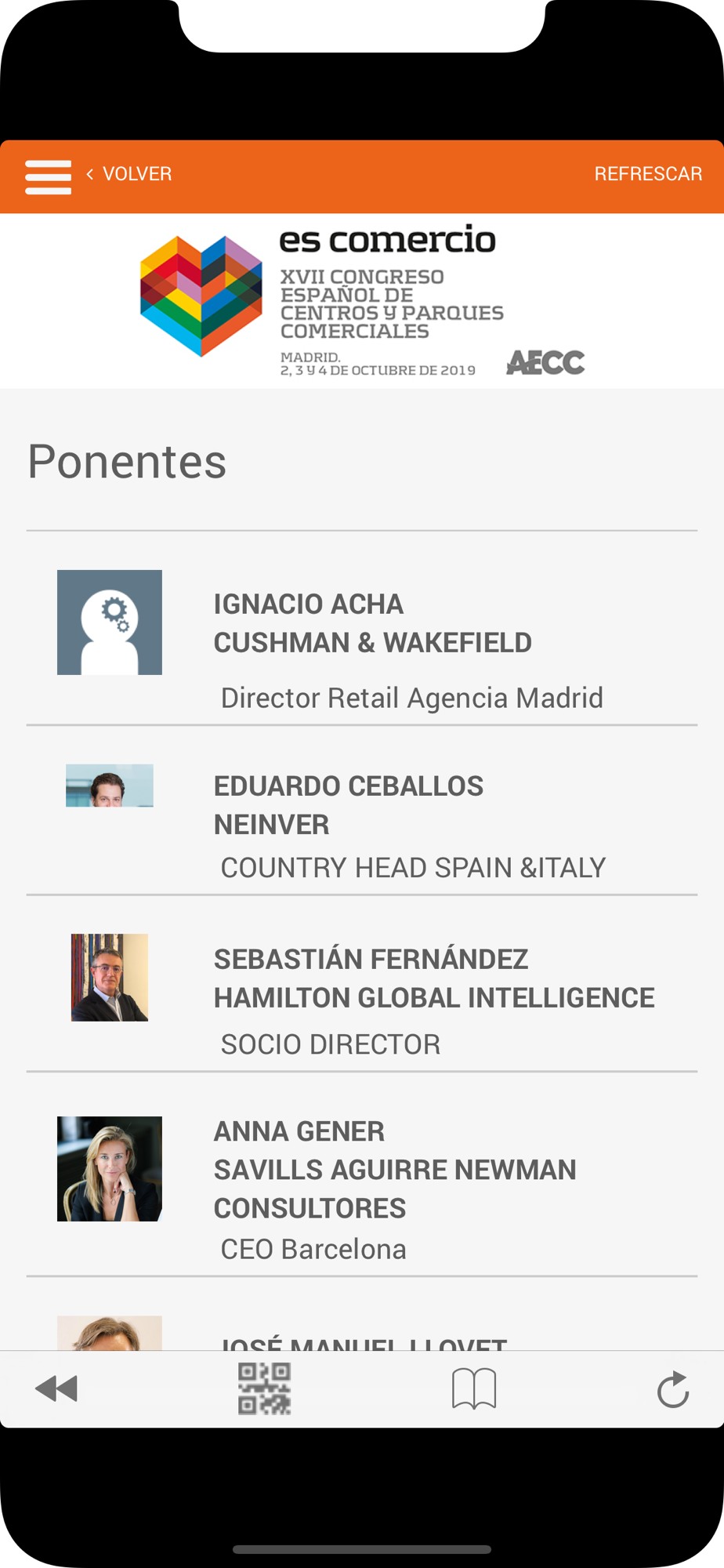Click the AECC logo in banner

click(545, 362)
